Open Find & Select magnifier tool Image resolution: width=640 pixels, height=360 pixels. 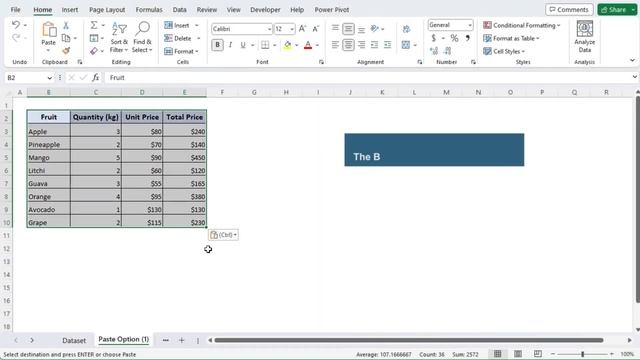[x=142, y=37]
